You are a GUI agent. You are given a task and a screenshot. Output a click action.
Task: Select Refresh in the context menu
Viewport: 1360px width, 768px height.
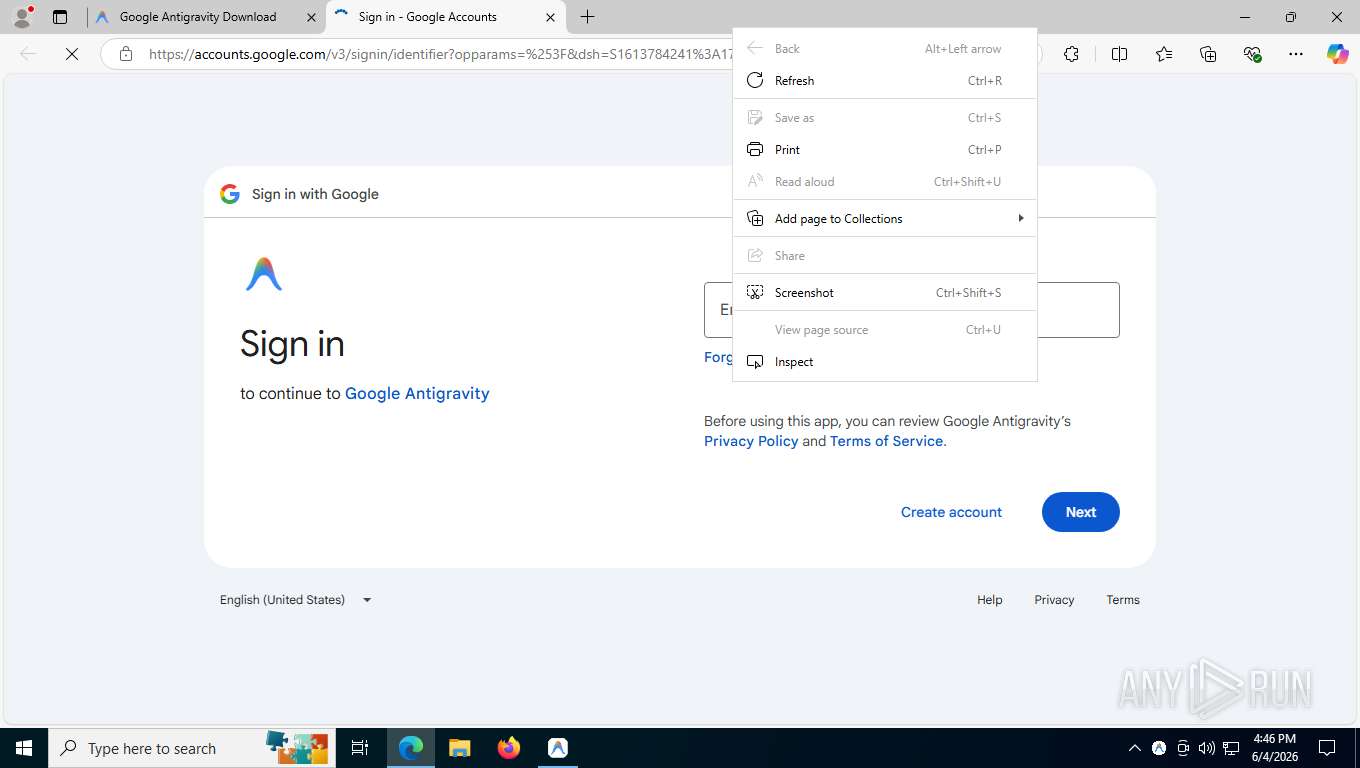[x=885, y=80]
